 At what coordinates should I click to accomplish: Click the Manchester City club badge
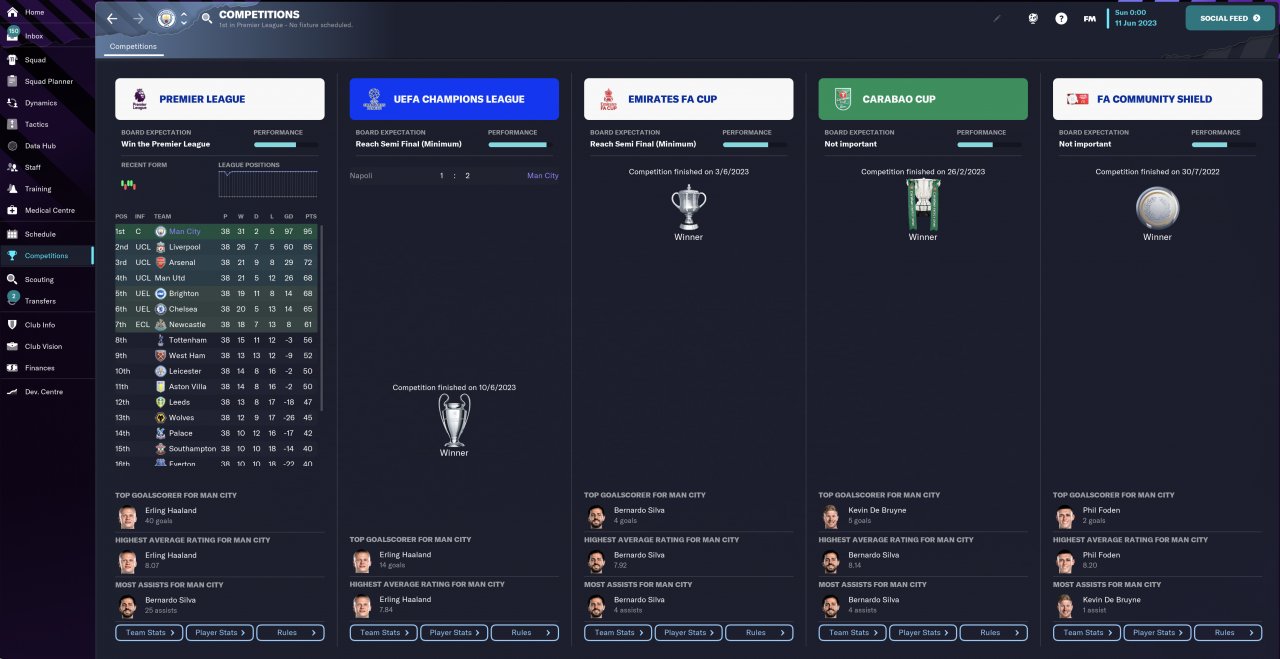166,18
